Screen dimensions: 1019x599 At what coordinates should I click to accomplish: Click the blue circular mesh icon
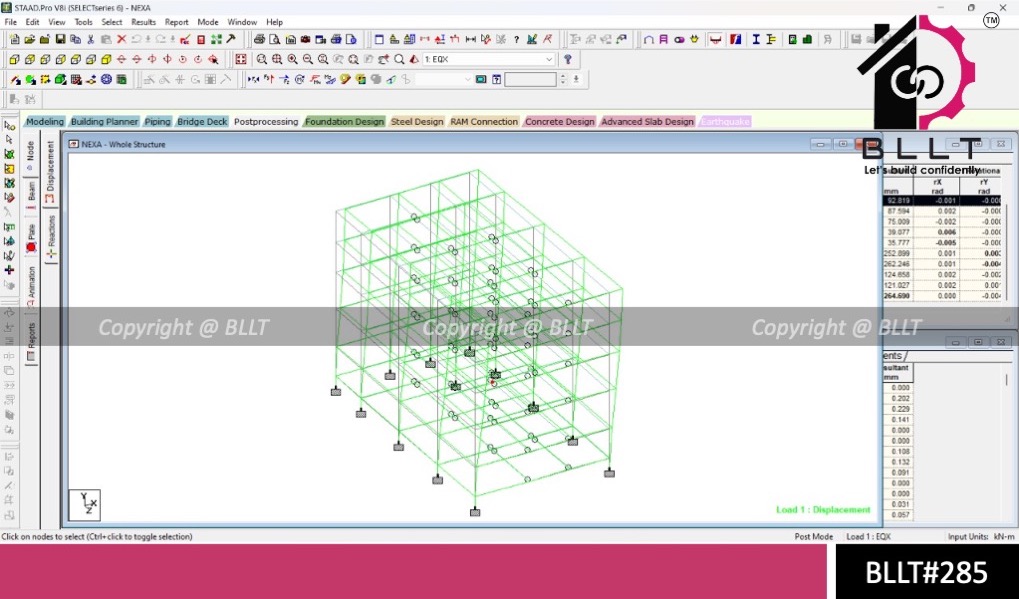106,79
